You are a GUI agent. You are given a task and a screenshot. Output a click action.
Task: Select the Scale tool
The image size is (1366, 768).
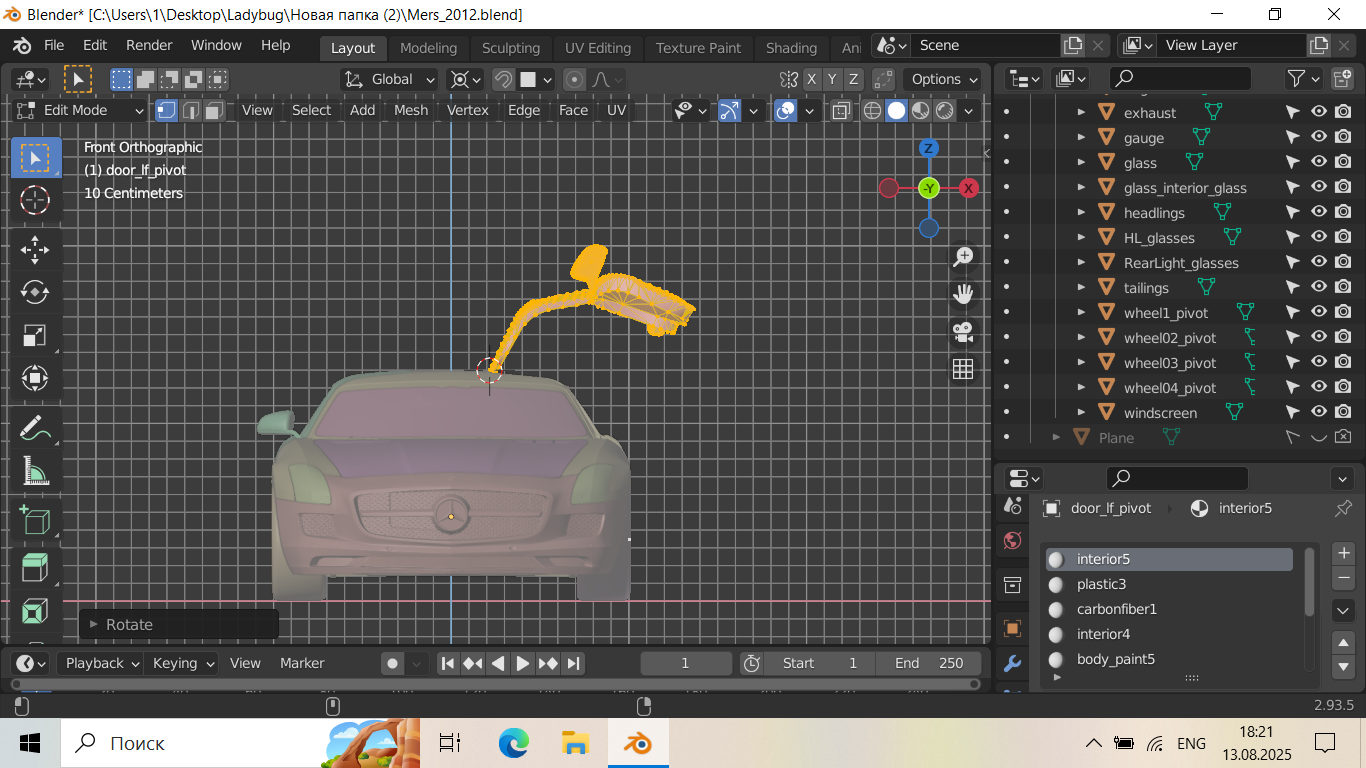click(35, 335)
